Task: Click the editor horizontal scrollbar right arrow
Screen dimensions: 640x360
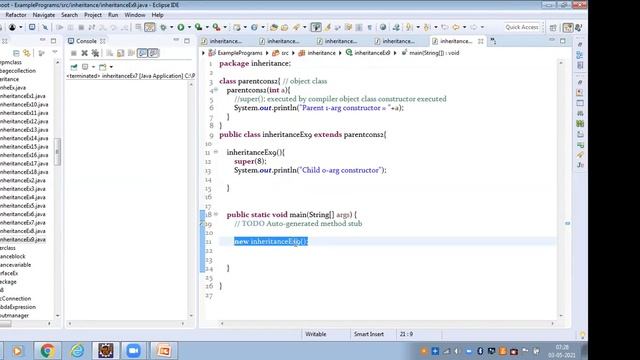Action: (552, 324)
